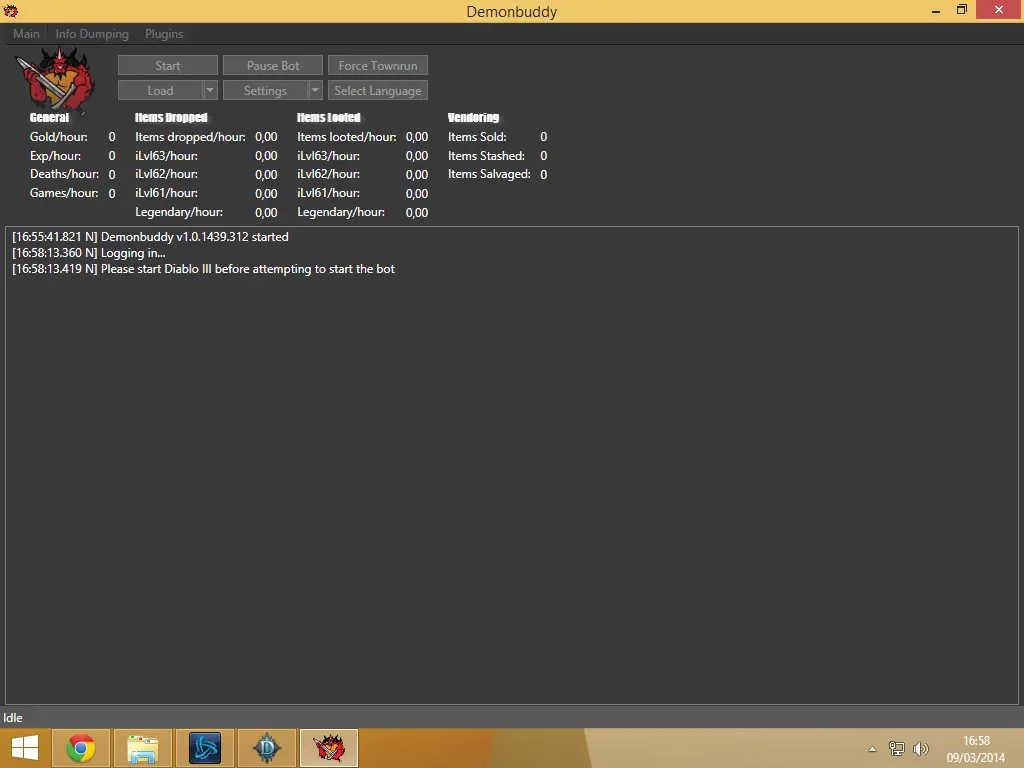Screen dimensions: 1024x768
Task: Click the Select Language button
Action: coord(378,91)
